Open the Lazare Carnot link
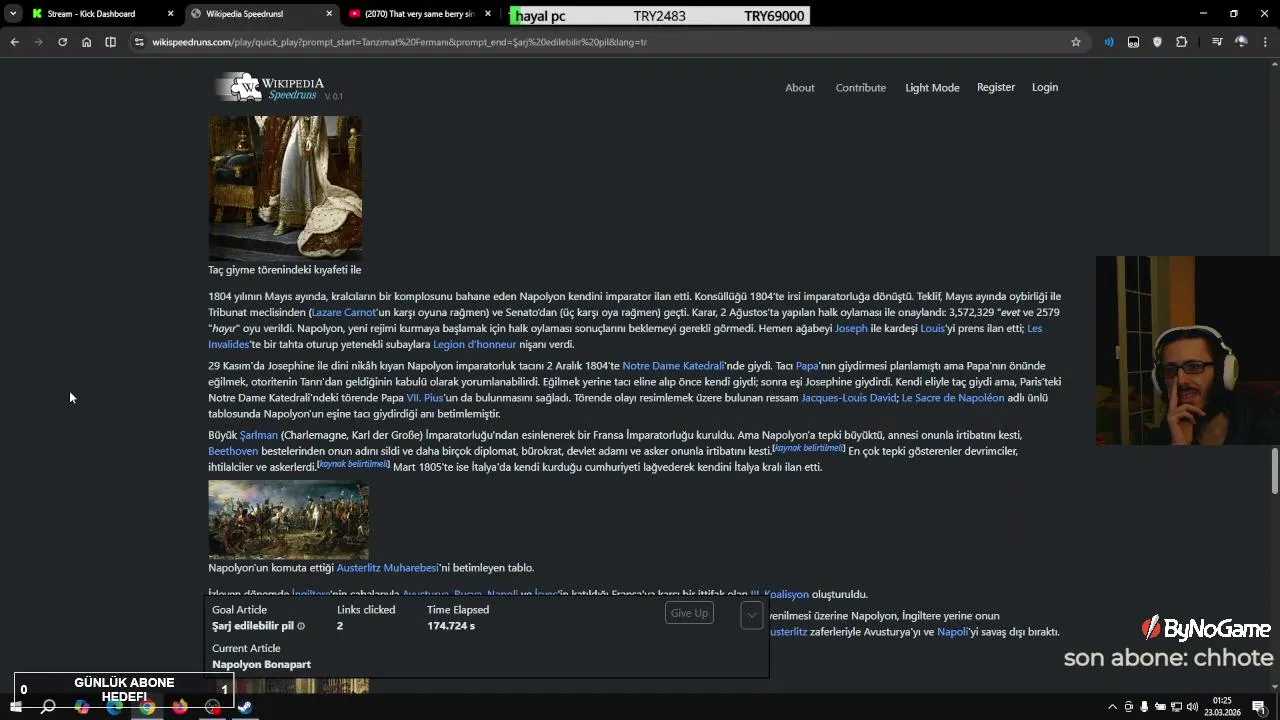 pos(344,312)
